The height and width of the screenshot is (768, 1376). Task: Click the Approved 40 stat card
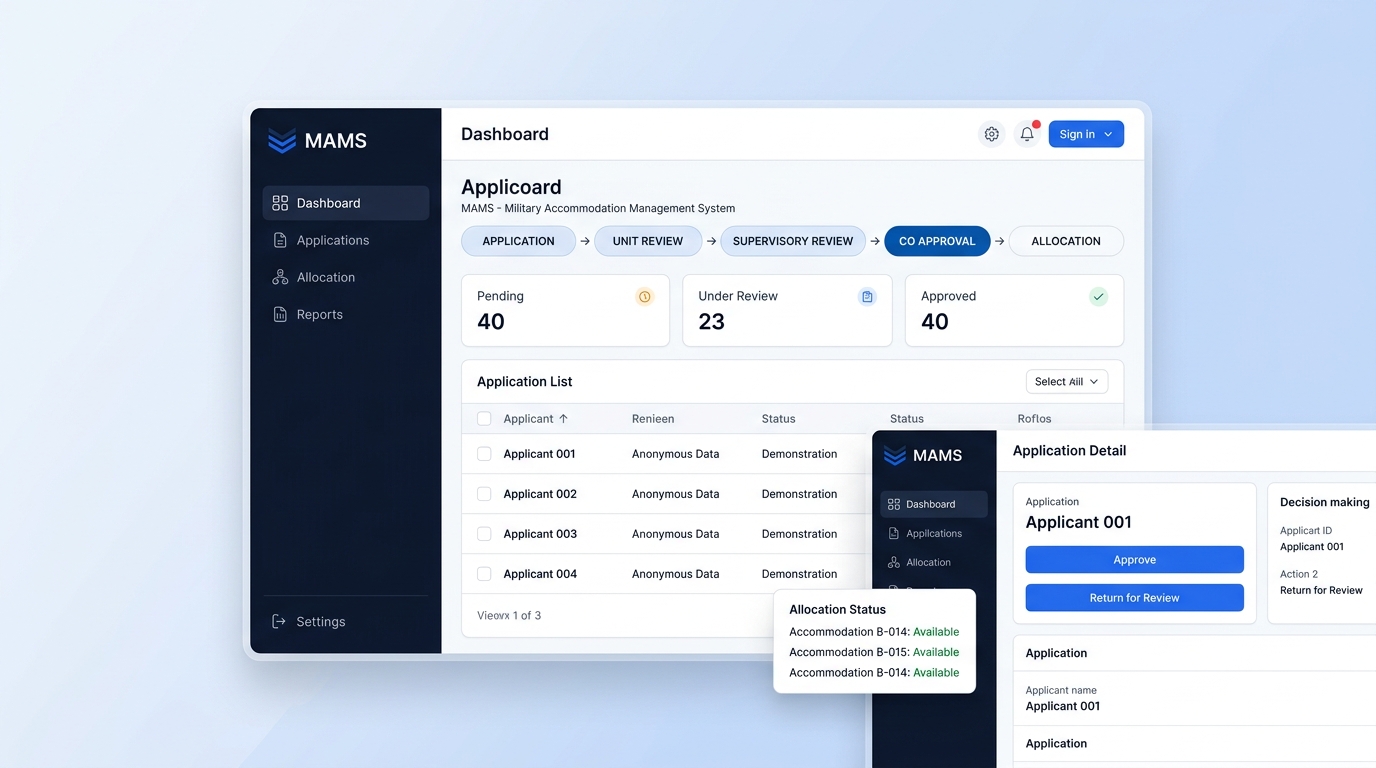[x=1014, y=311]
